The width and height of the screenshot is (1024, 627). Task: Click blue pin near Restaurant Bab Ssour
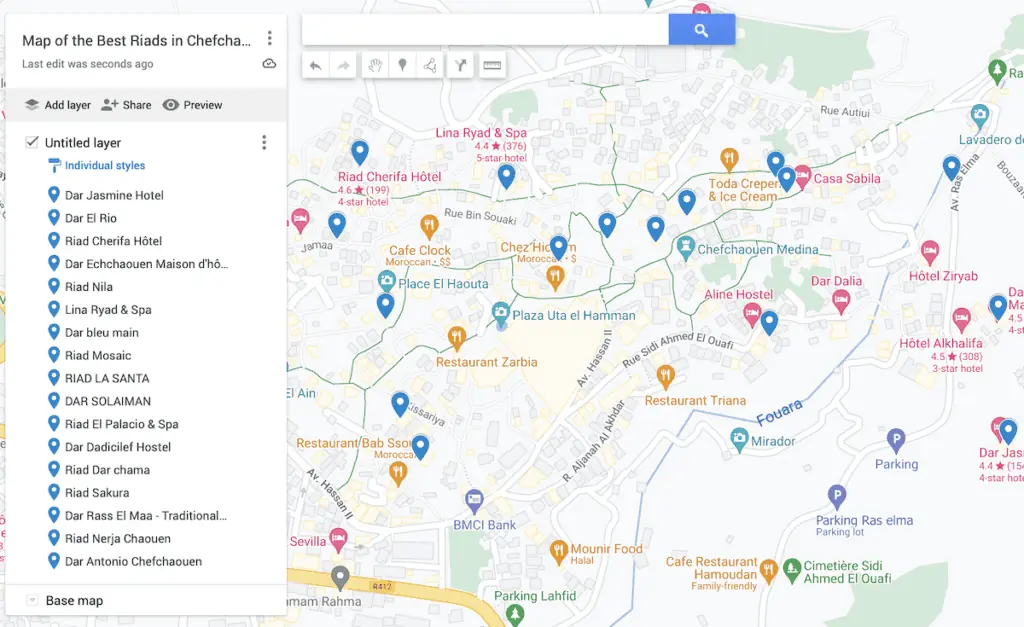[420, 447]
